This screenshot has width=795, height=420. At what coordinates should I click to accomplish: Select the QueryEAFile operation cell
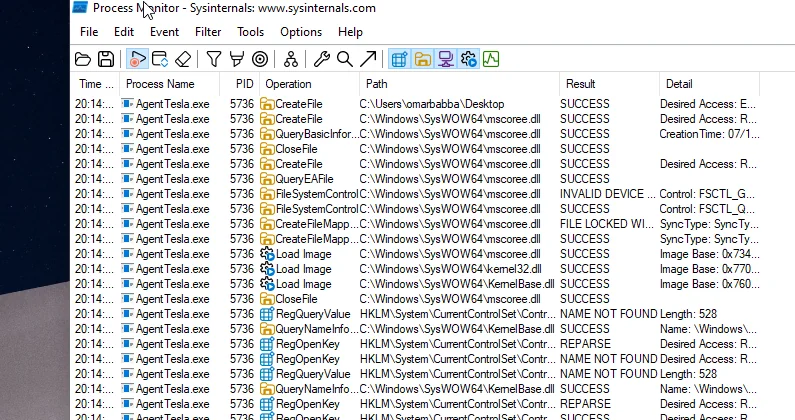click(304, 179)
